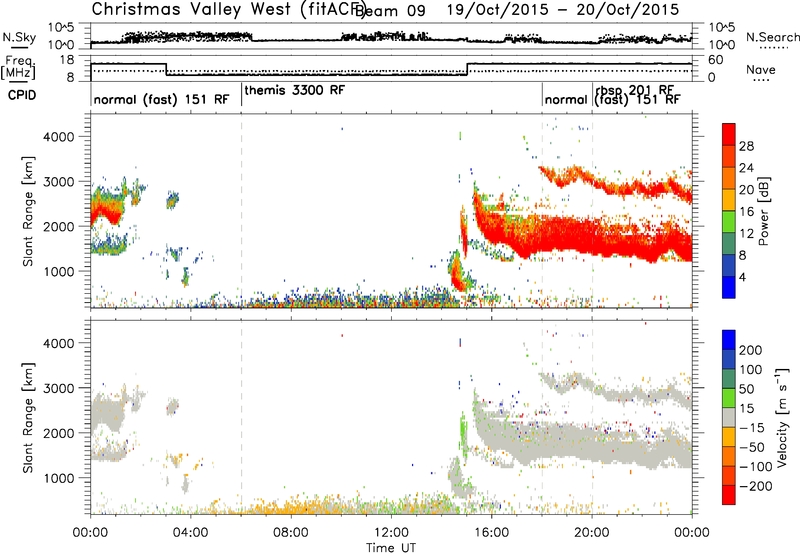Click the N.Search legend label
The width and height of the screenshot is (800, 554).
773,37
